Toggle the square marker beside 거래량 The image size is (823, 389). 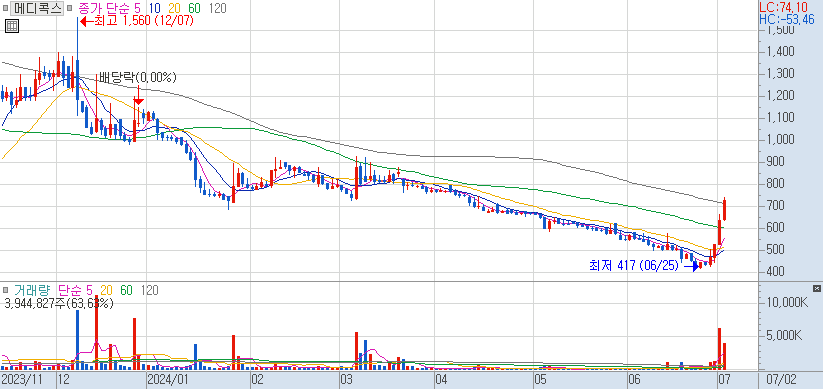coord(5,290)
